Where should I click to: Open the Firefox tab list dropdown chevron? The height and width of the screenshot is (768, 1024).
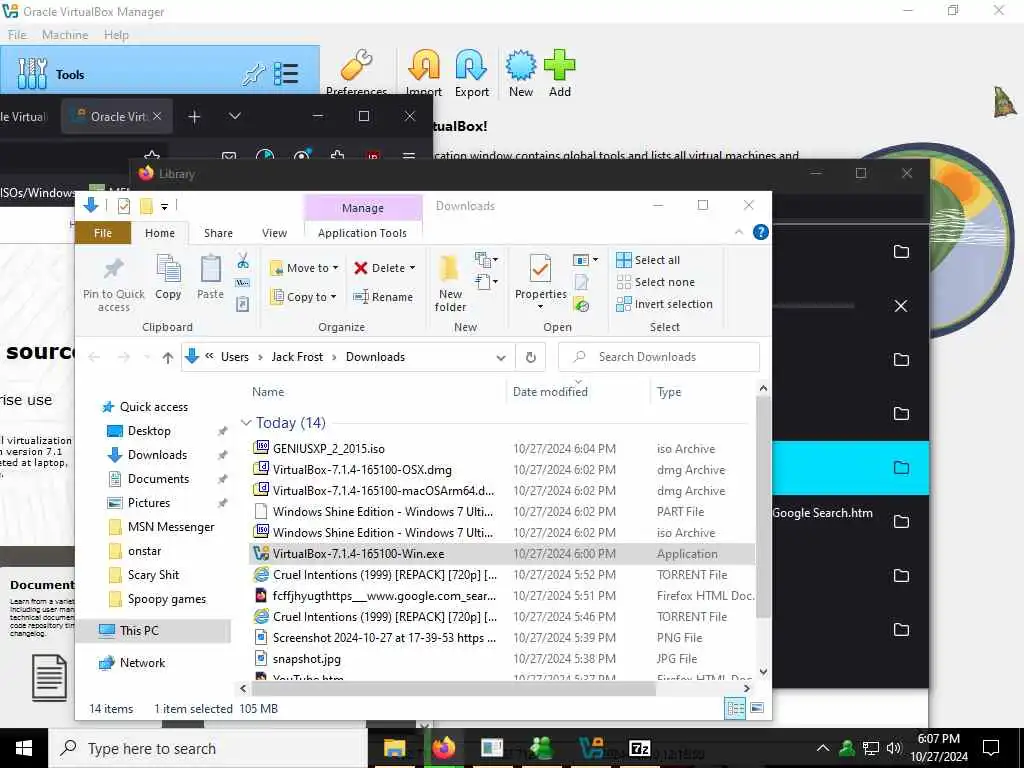pos(235,116)
